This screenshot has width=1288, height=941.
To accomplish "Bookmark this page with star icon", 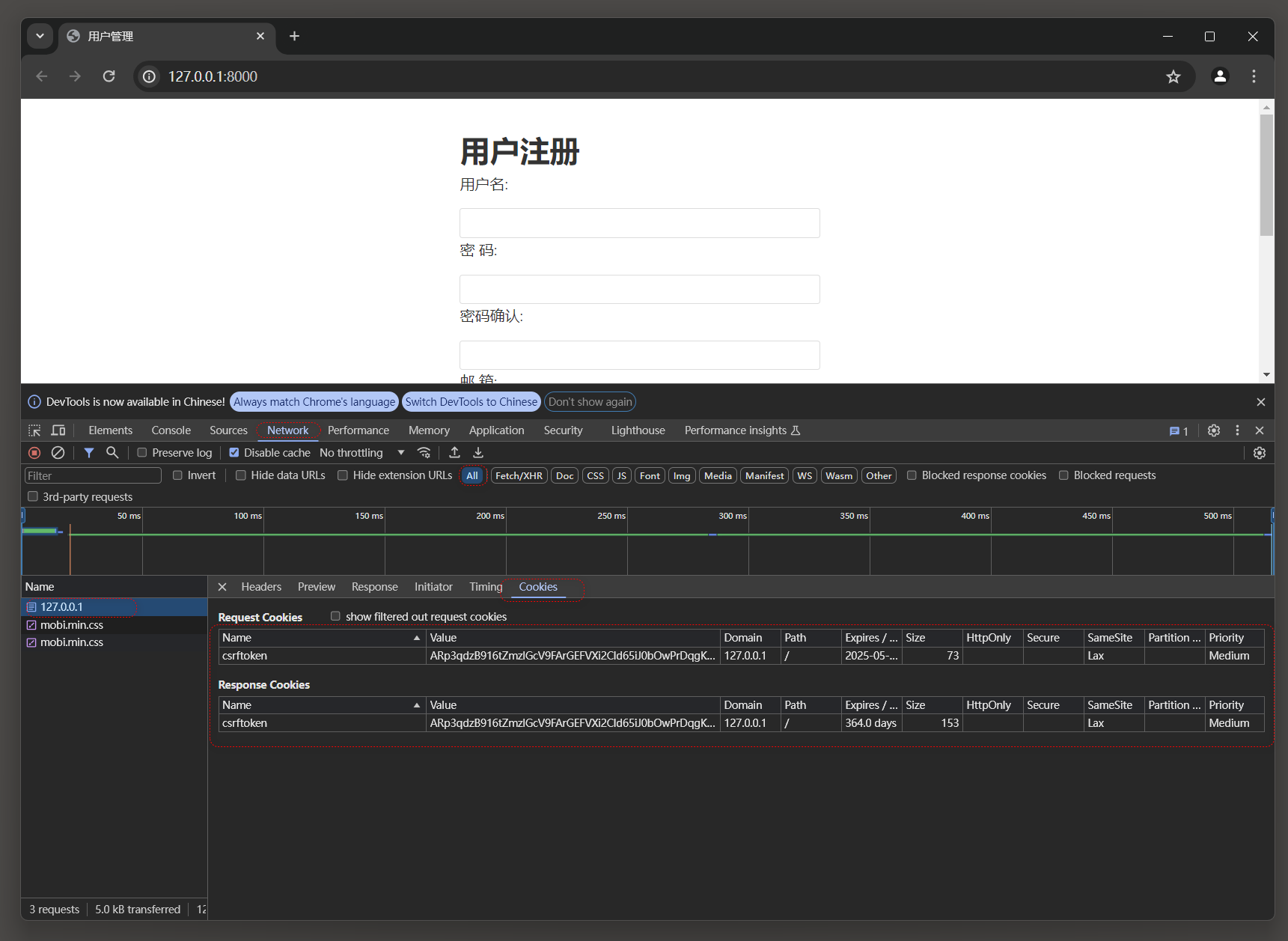I will 1173,76.
